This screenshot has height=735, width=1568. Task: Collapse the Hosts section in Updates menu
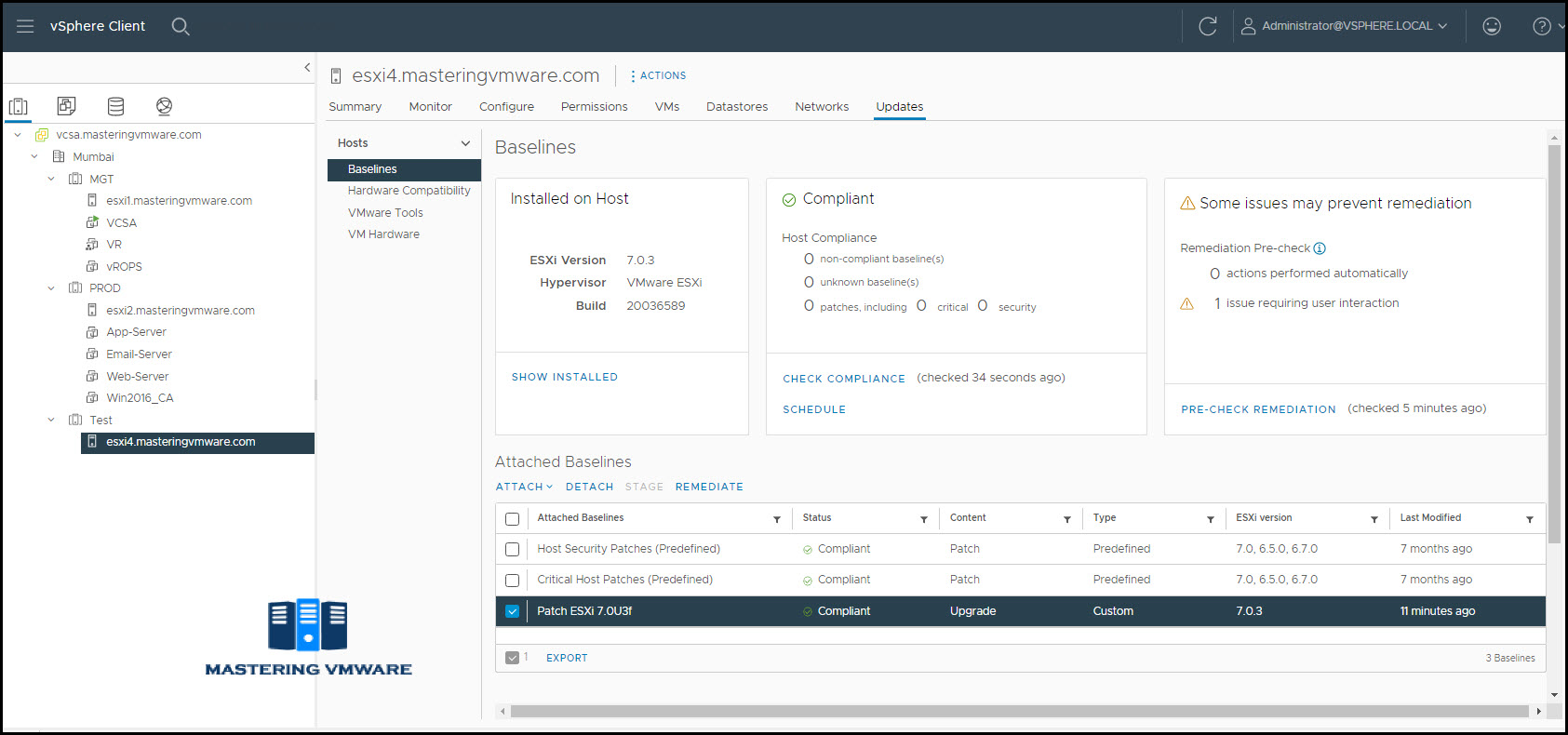coord(466,143)
